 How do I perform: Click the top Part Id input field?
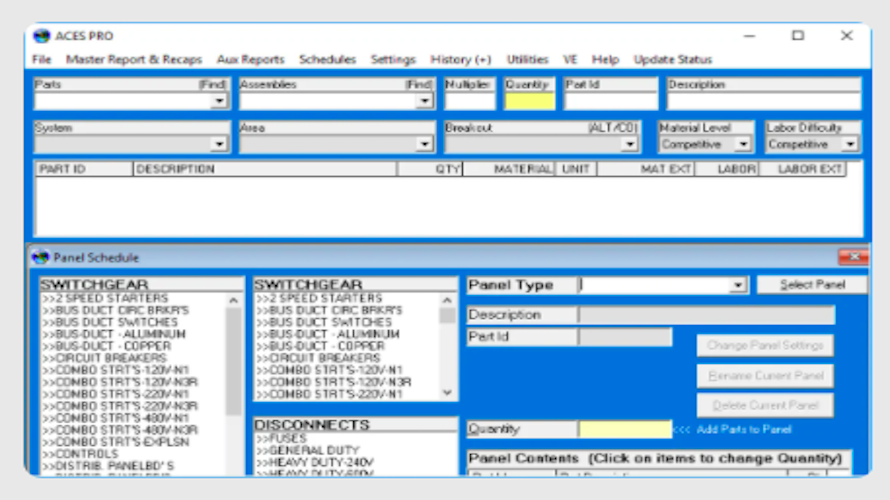[611, 102]
